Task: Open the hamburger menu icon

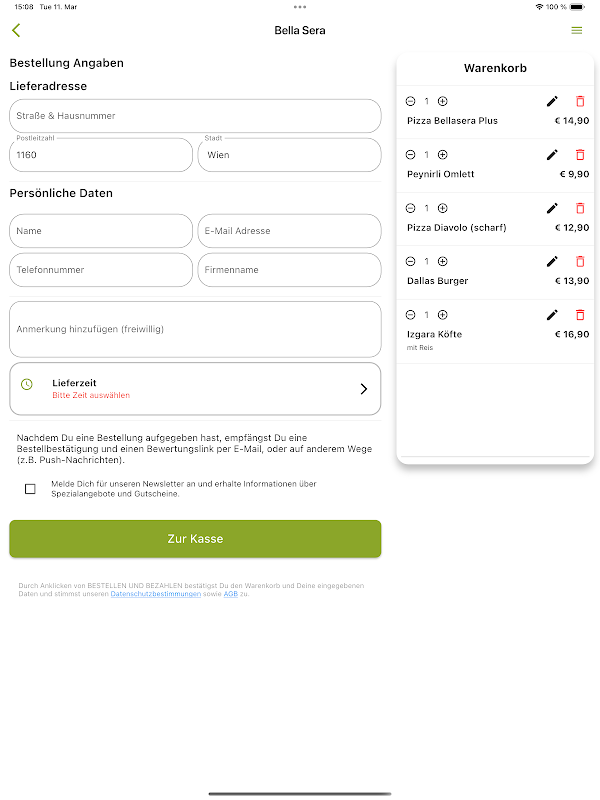Action: [x=576, y=31]
